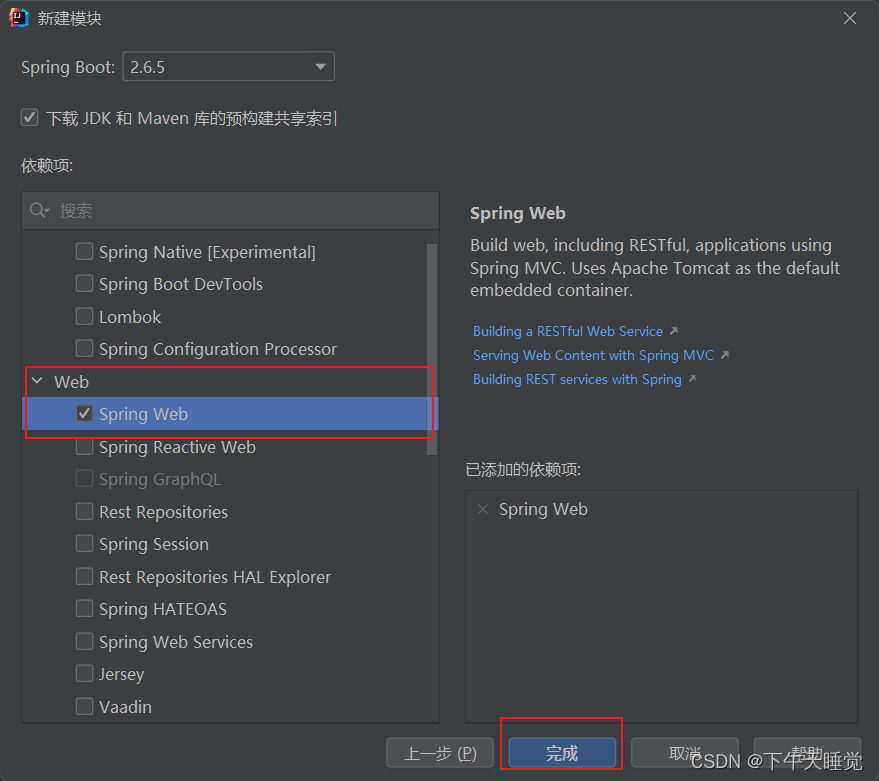Image resolution: width=879 pixels, height=781 pixels.
Task: Click the Cancel (取消) button
Action: (684, 752)
